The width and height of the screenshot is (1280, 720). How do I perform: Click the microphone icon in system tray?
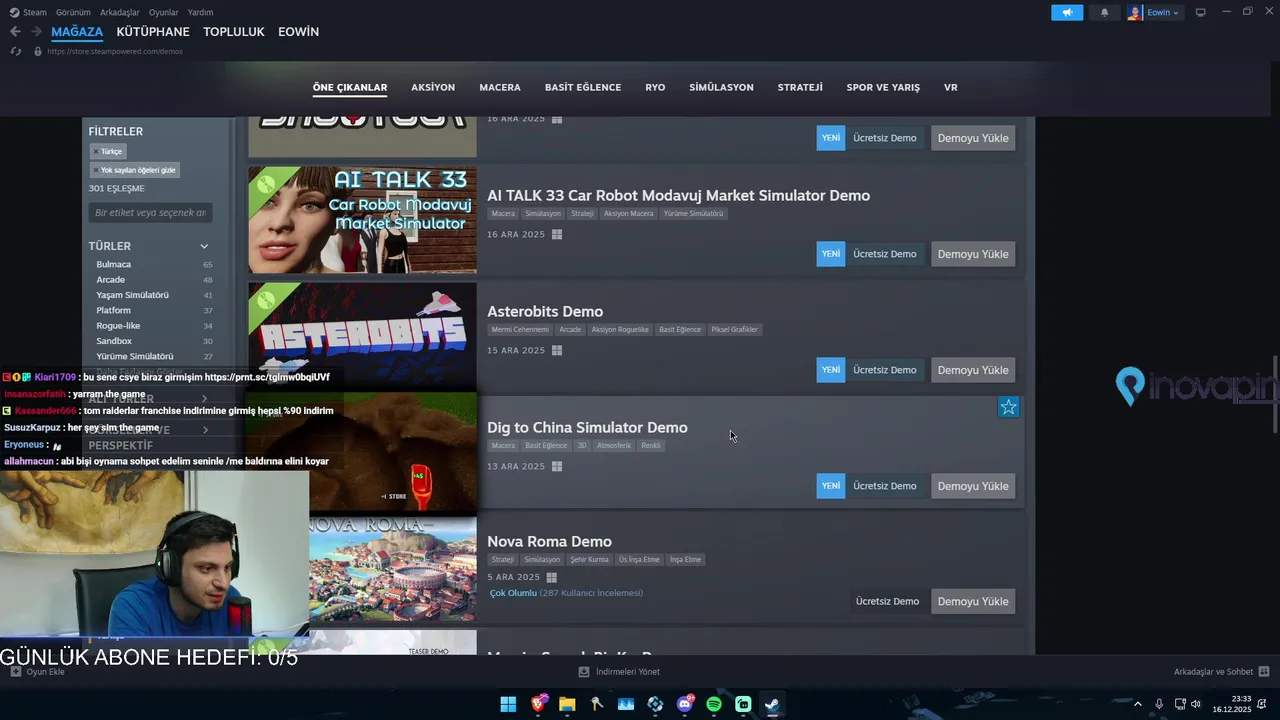[x=1159, y=704]
